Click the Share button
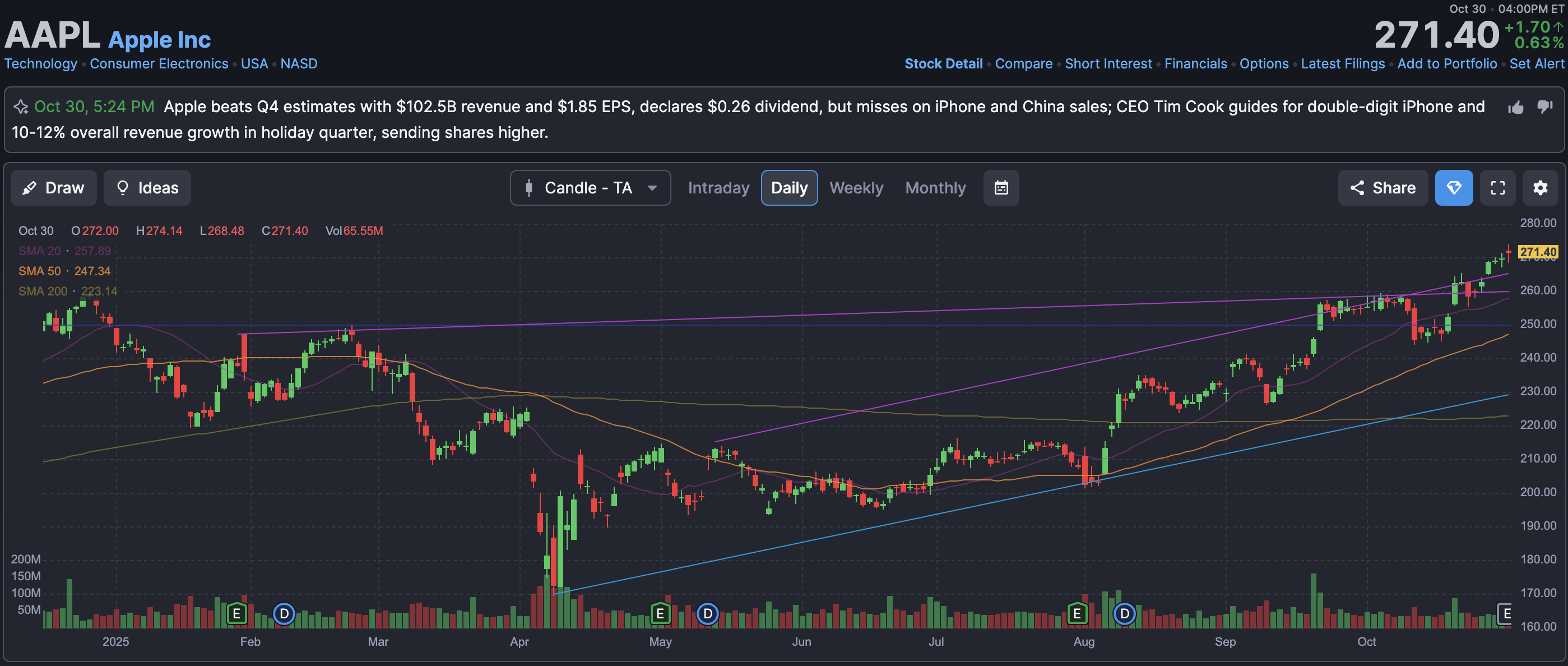Screen dimensions: 1568x666 tap(1383, 187)
